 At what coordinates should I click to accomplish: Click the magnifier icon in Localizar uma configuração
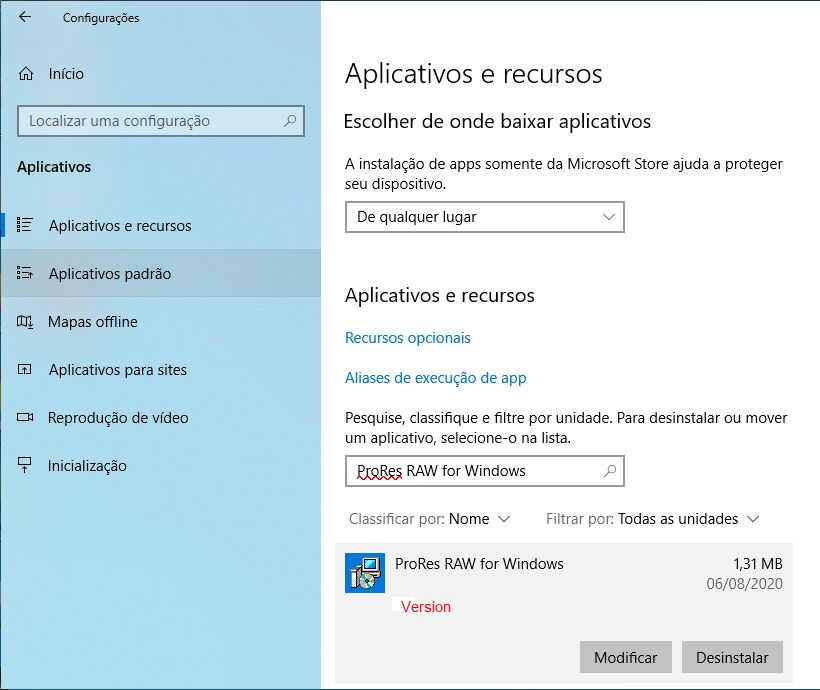290,121
